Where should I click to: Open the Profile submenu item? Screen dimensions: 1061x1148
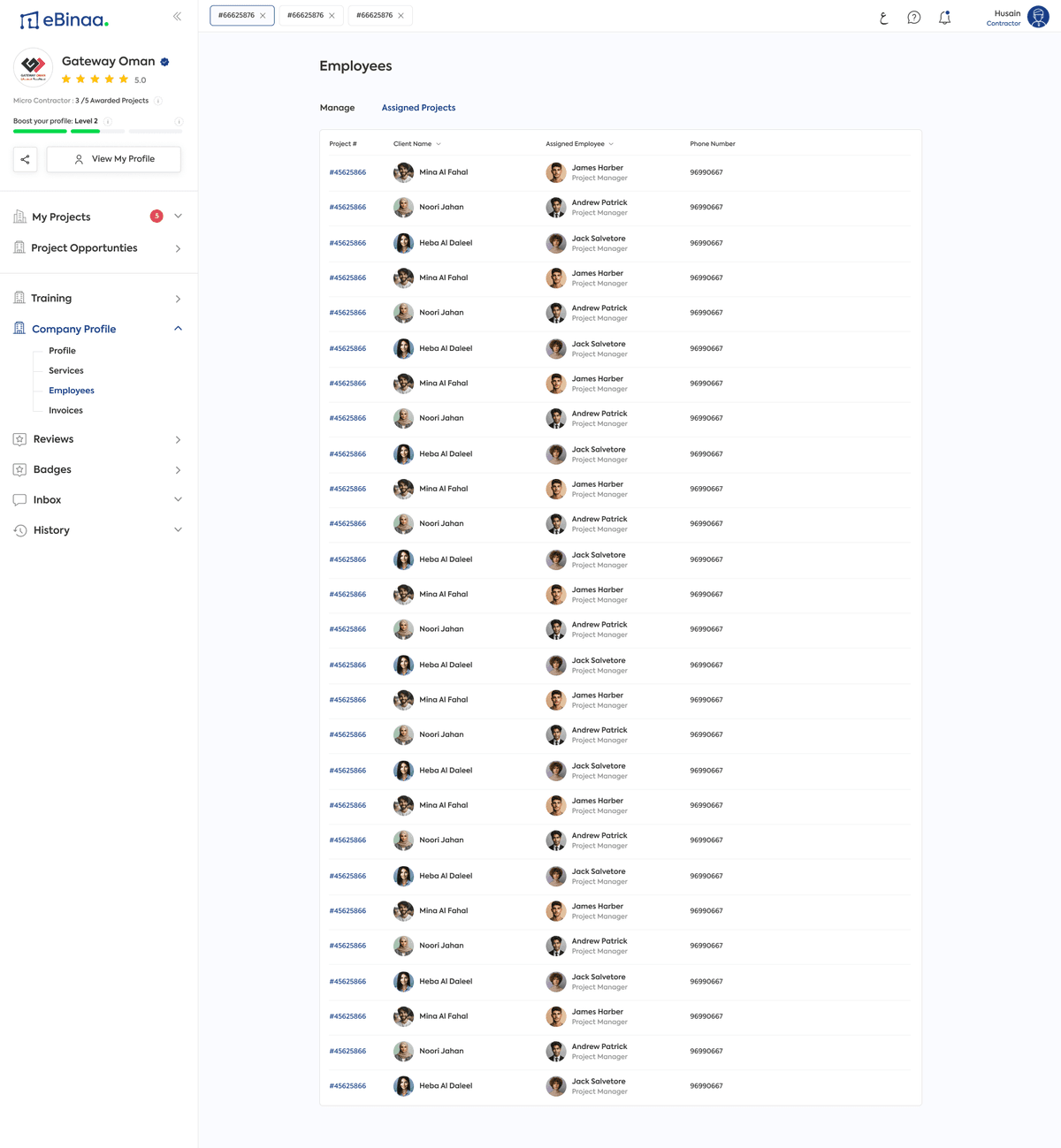[x=62, y=351]
